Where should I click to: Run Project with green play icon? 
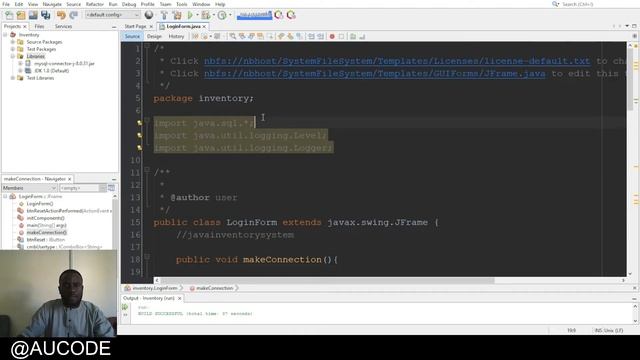coord(190,15)
